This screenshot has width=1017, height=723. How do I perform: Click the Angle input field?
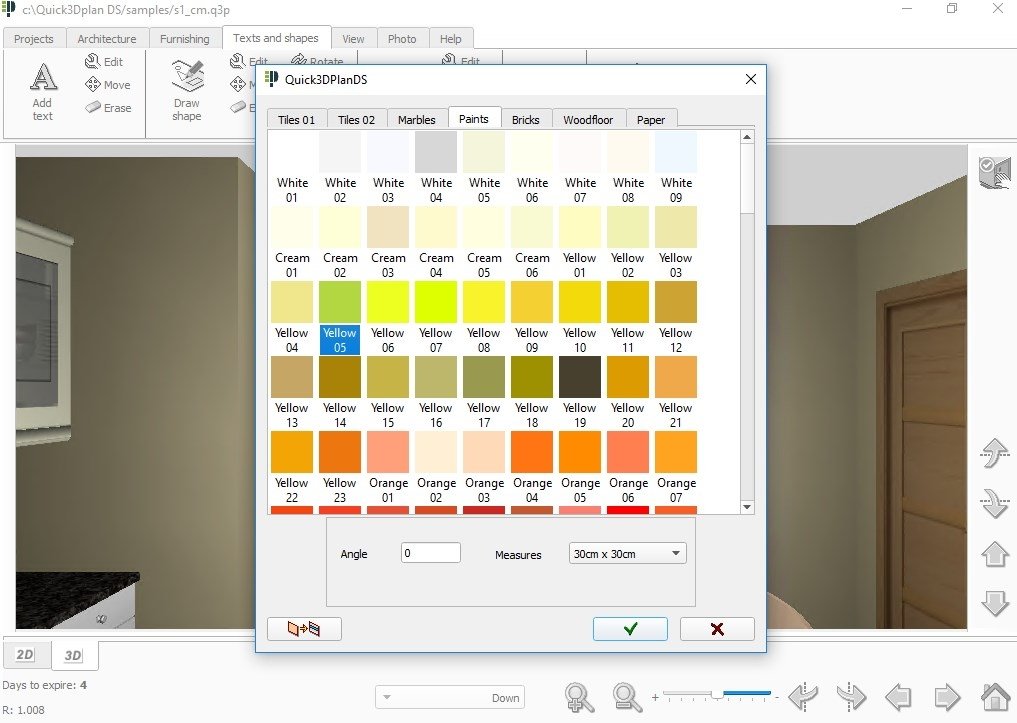point(431,553)
